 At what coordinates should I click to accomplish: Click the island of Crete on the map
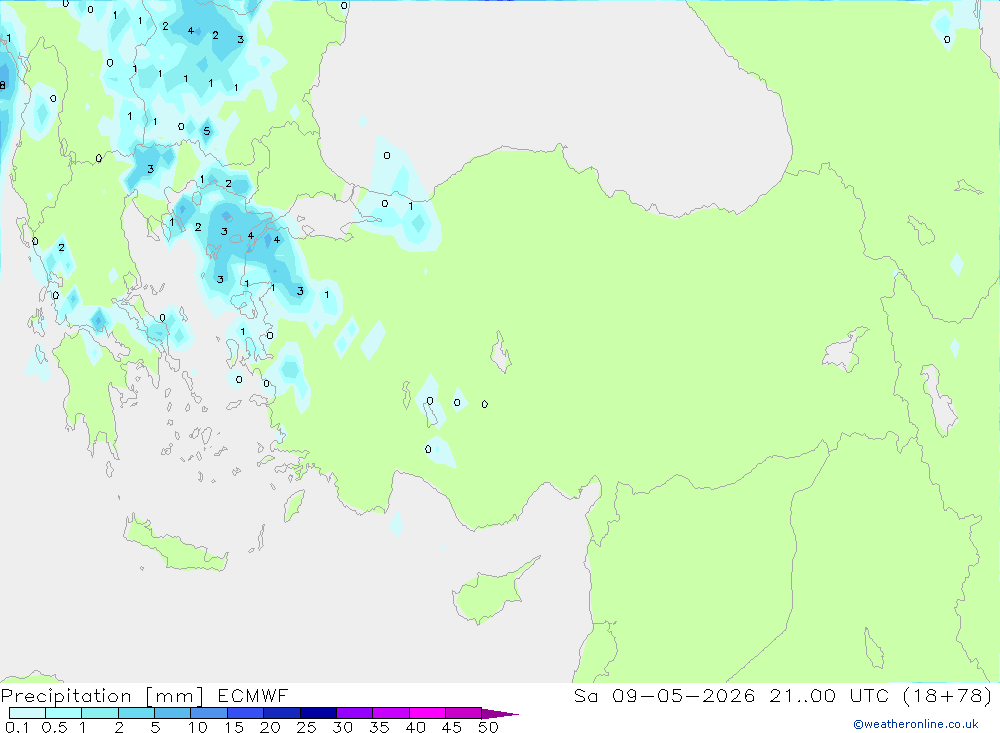point(173,544)
